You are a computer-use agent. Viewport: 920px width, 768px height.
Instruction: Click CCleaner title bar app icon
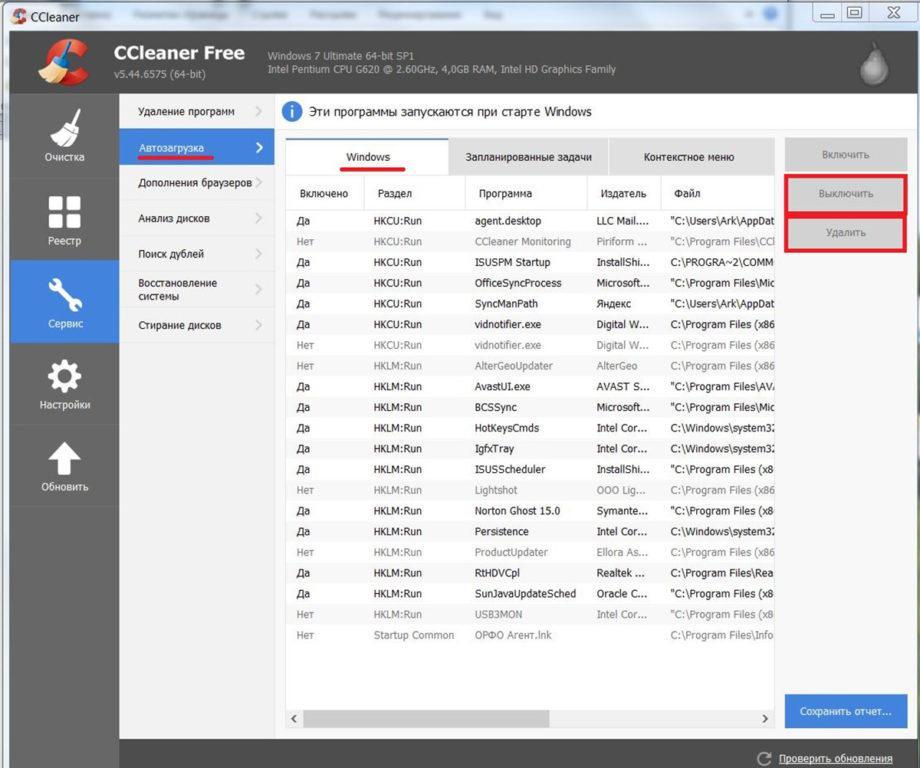19,16
